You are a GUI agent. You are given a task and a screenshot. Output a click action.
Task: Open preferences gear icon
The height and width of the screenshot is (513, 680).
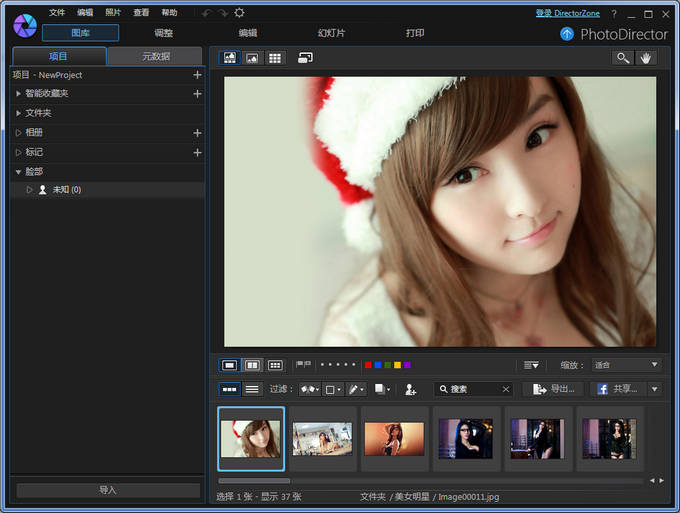239,13
